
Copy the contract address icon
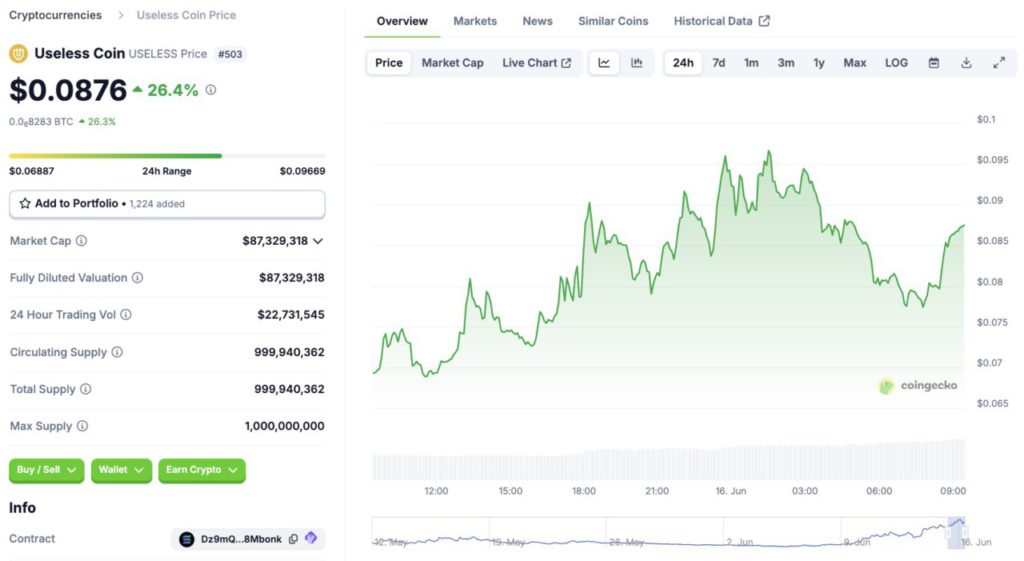click(x=293, y=539)
